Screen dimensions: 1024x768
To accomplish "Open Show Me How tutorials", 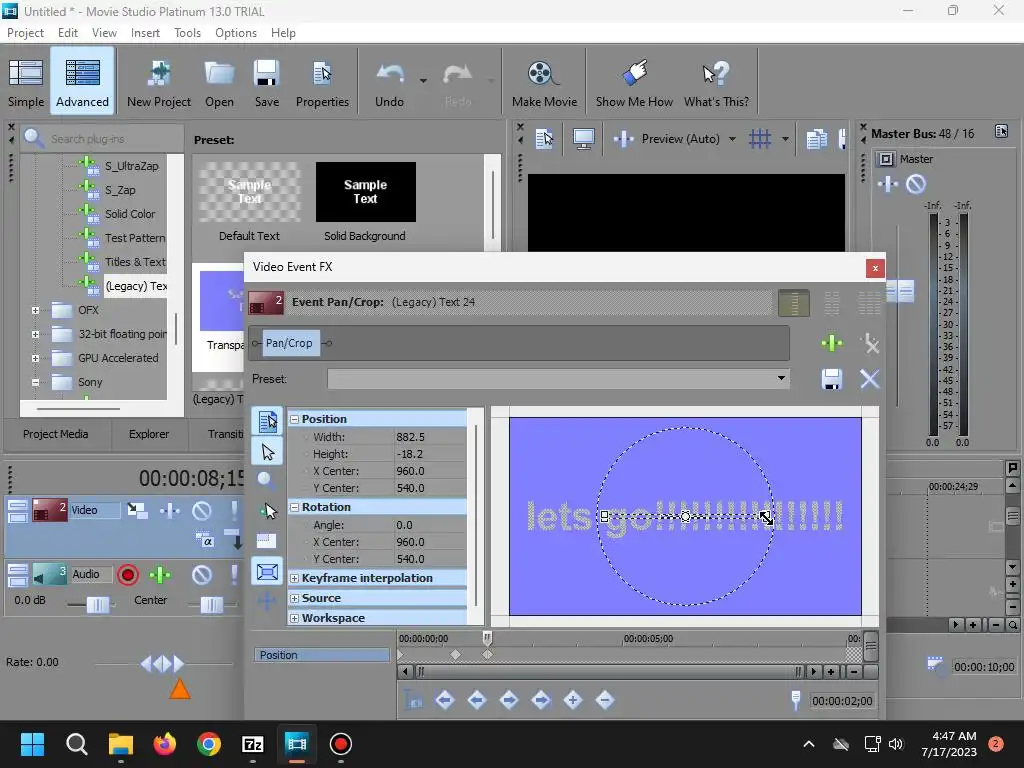I will click(x=633, y=83).
